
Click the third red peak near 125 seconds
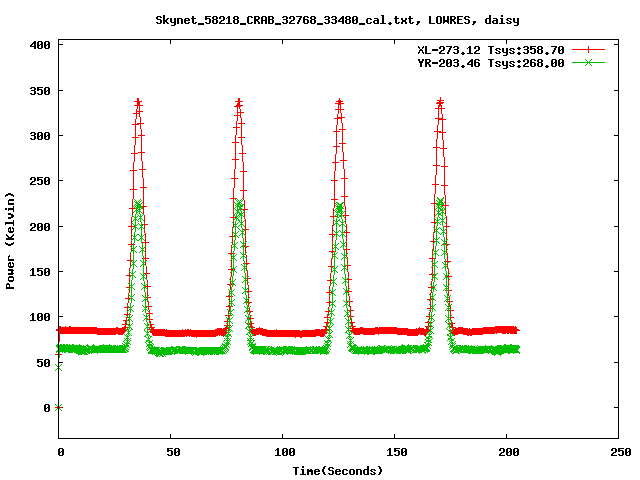340,101
